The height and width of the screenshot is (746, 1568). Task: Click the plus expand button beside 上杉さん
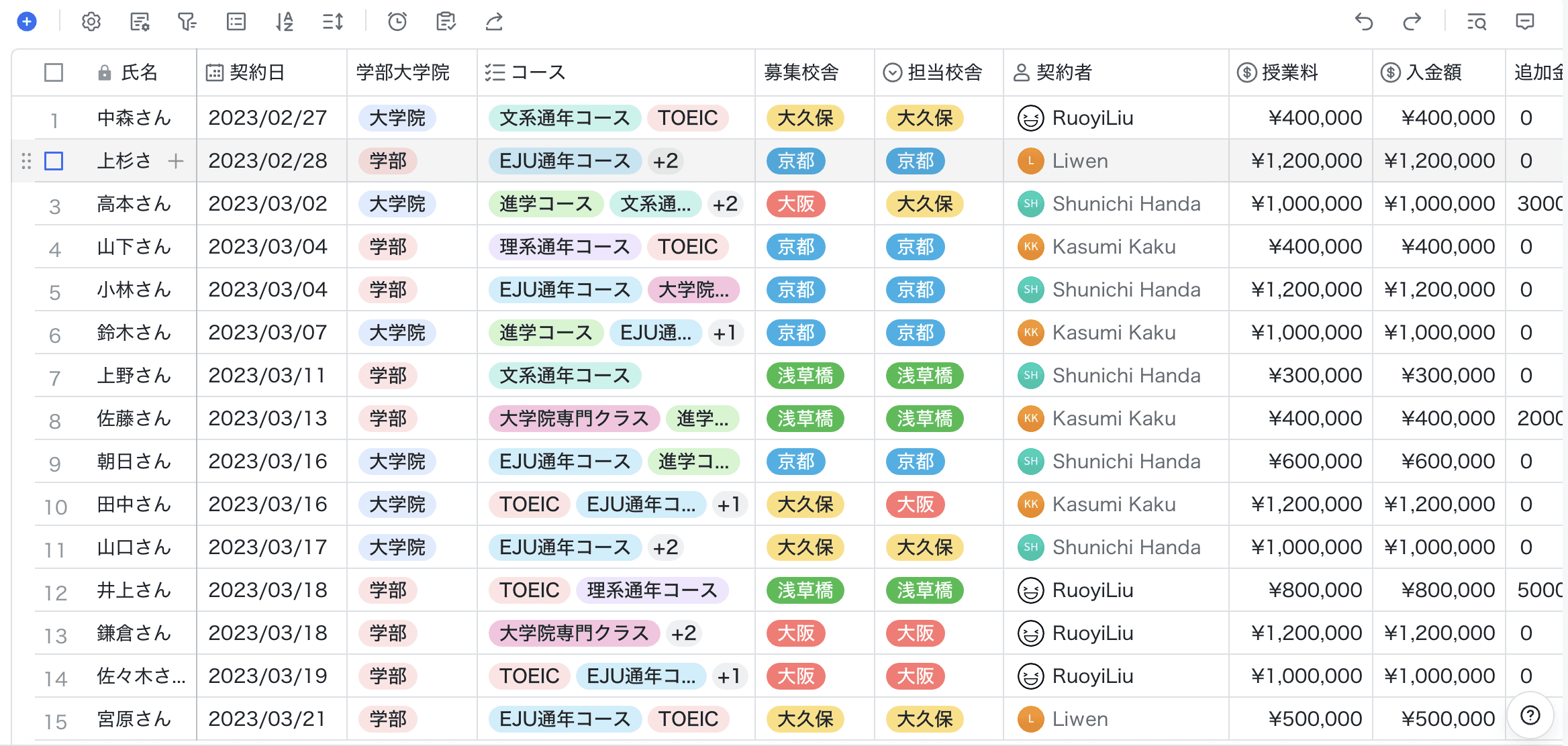[176, 161]
